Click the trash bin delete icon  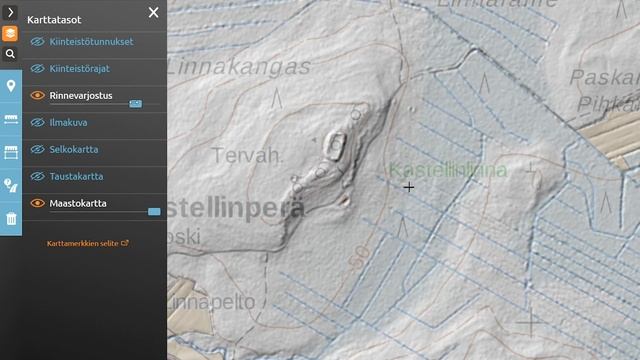tap(11, 219)
